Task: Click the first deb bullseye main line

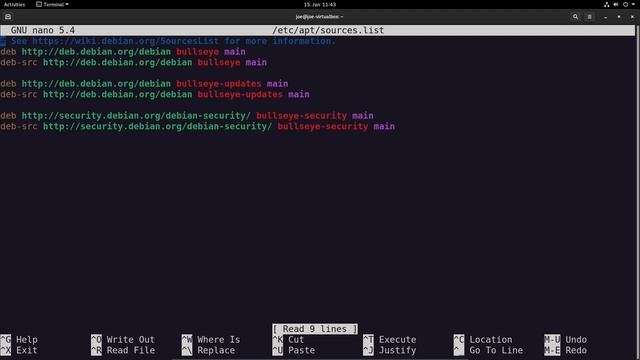Action: coord(123,52)
